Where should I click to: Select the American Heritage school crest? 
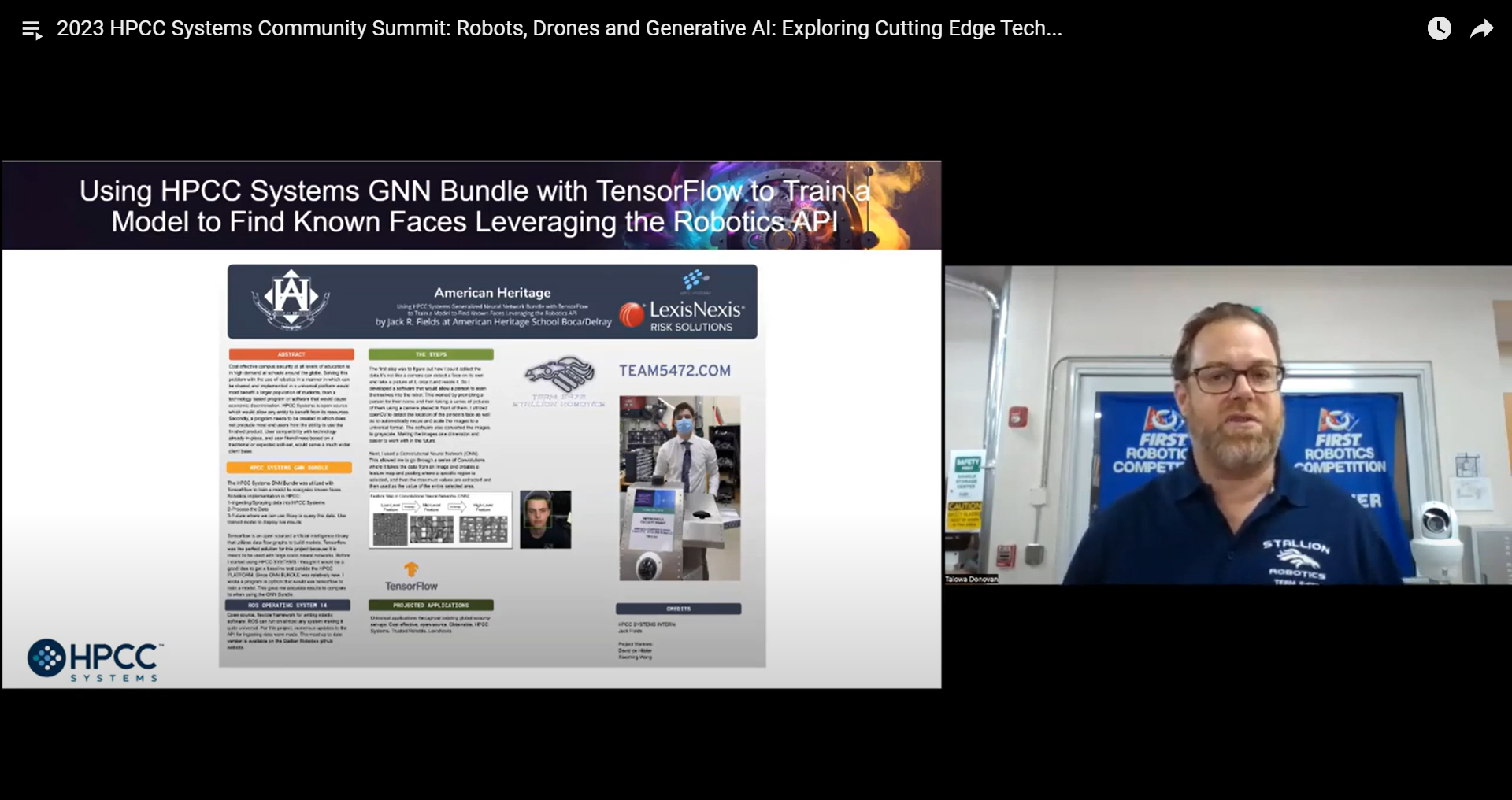click(x=291, y=302)
